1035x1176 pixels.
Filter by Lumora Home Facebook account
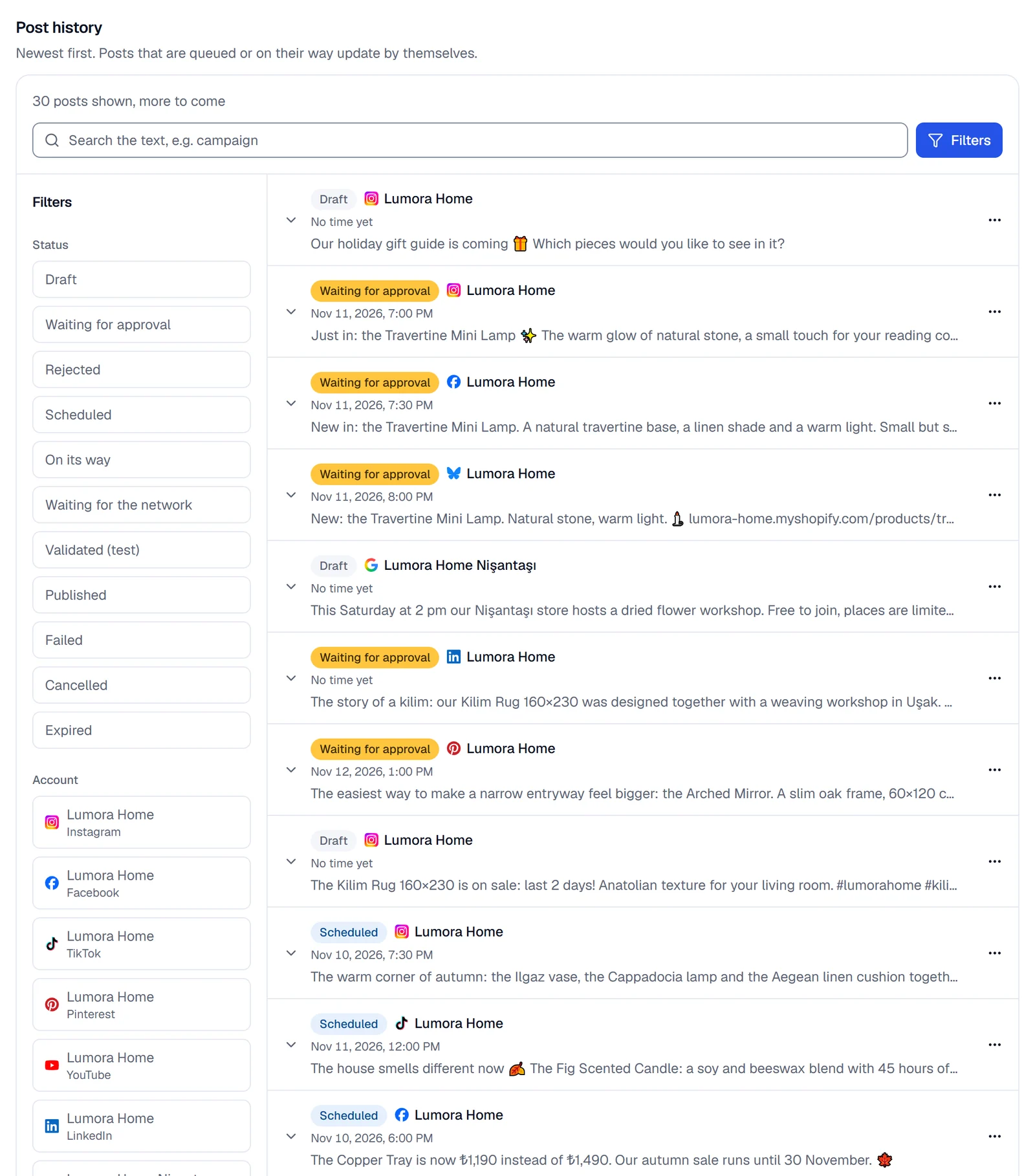142,883
